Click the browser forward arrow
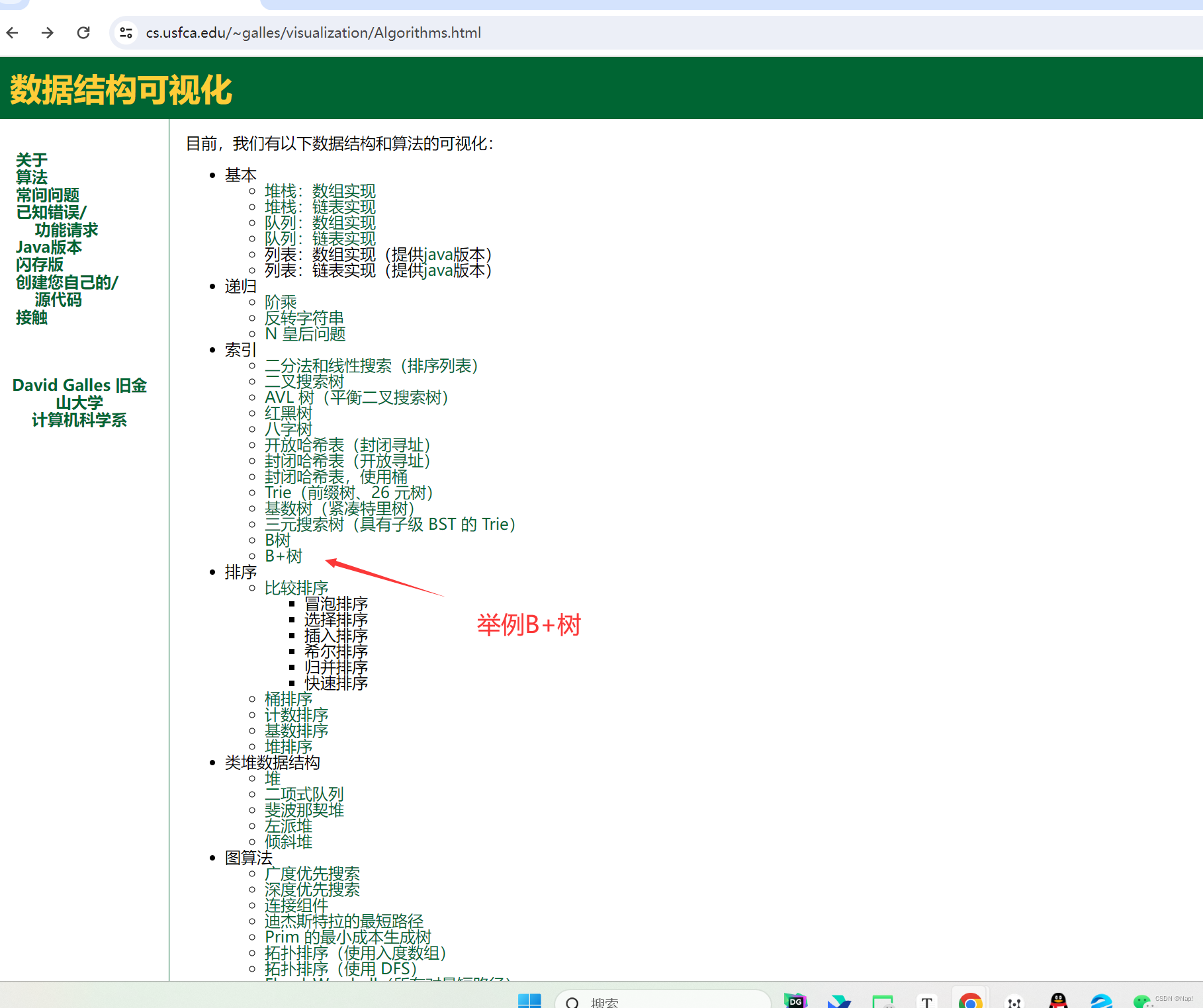 [x=48, y=32]
